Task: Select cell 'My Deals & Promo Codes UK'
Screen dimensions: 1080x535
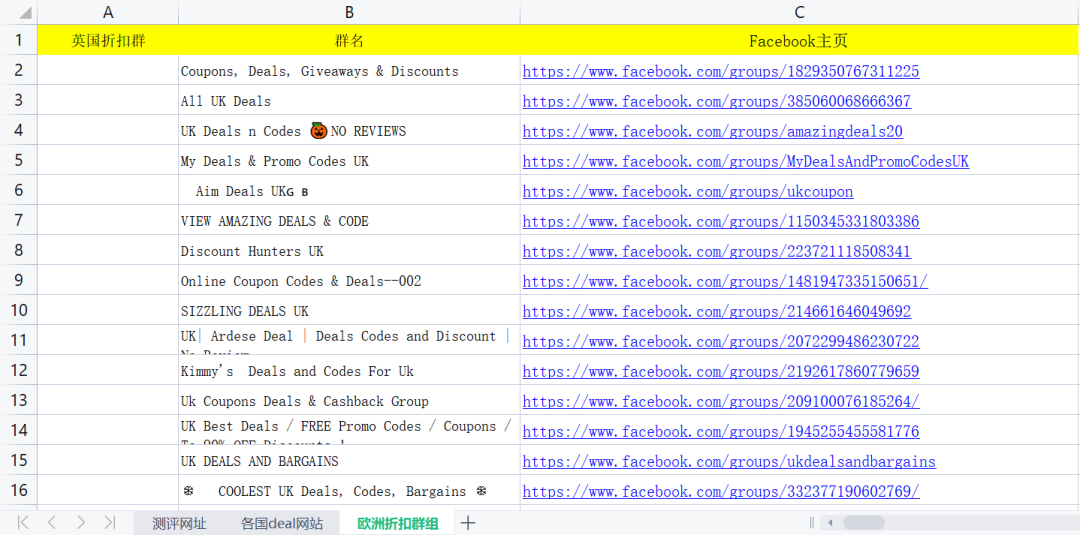Action: click(x=349, y=161)
